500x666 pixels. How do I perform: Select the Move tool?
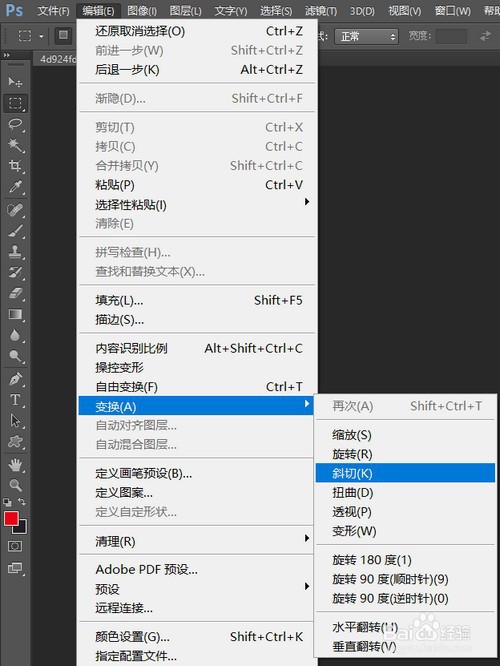click(15, 82)
